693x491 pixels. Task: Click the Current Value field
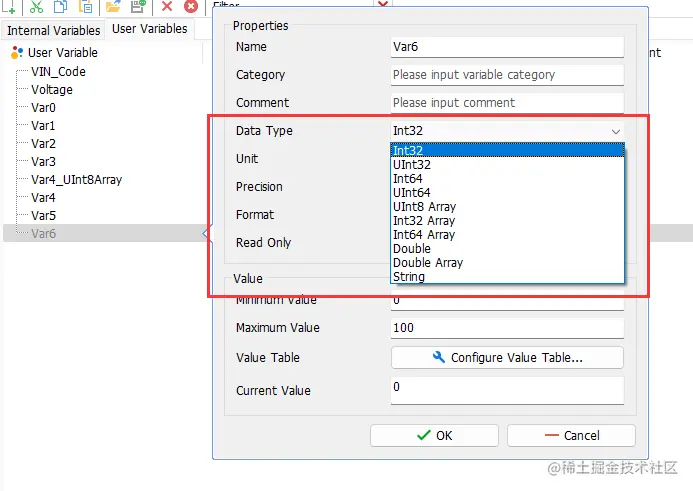507,391
